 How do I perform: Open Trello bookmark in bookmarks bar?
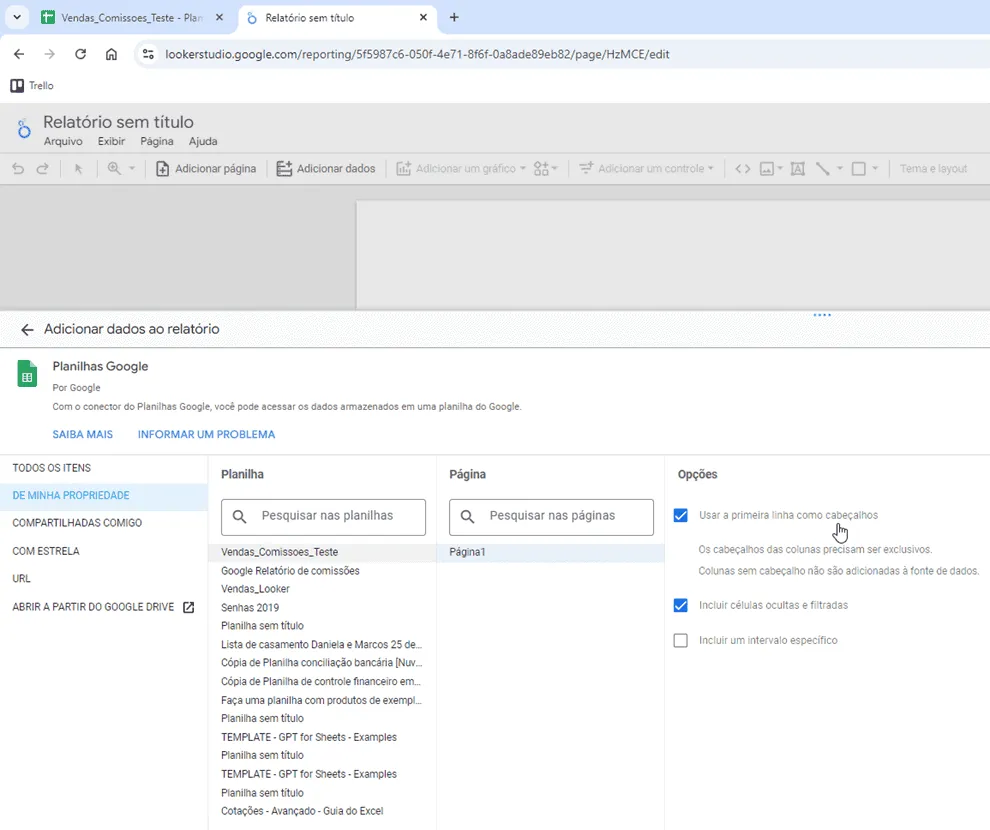(32, 85)
